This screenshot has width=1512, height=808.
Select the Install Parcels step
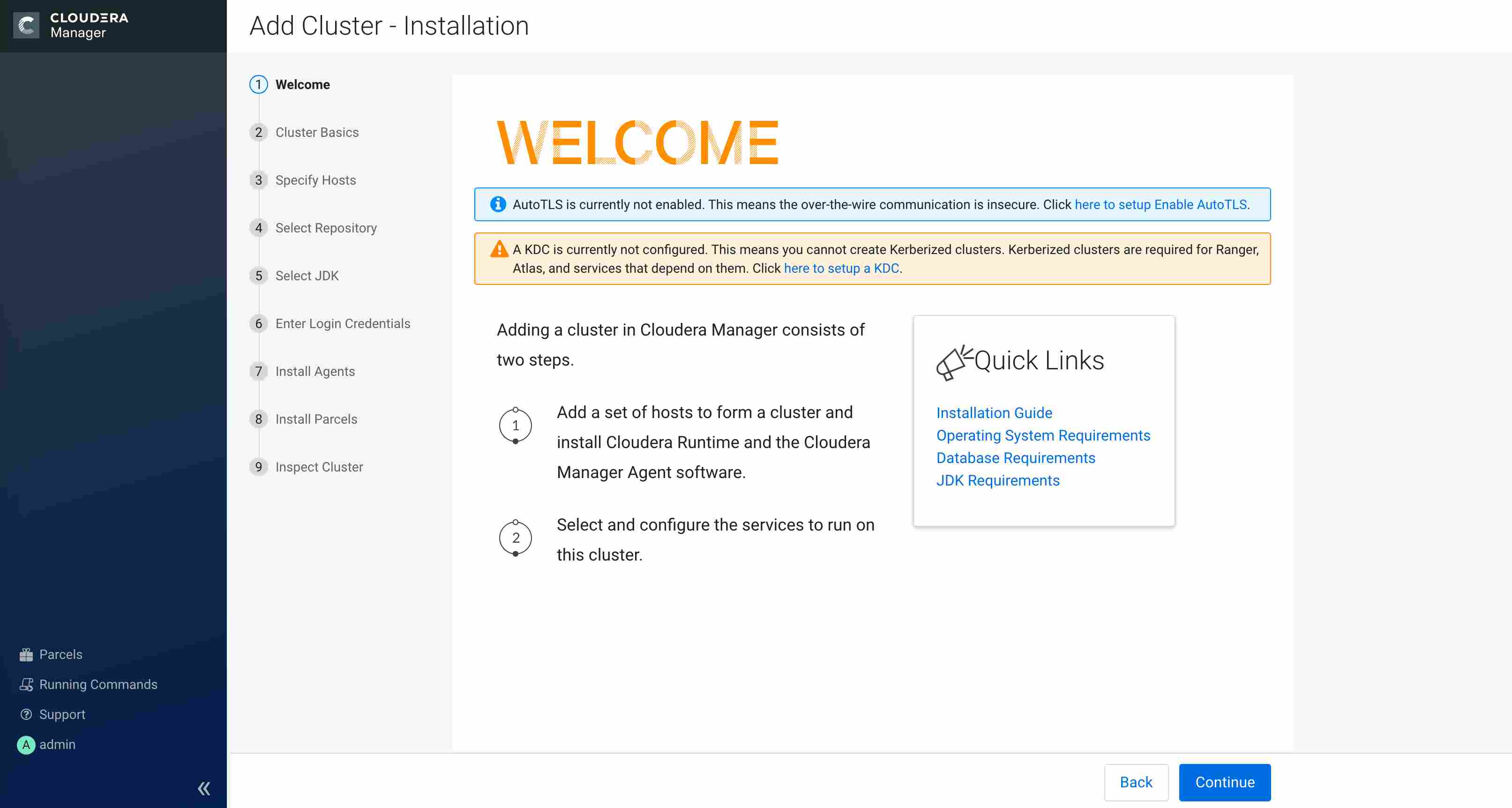(316, 419)
